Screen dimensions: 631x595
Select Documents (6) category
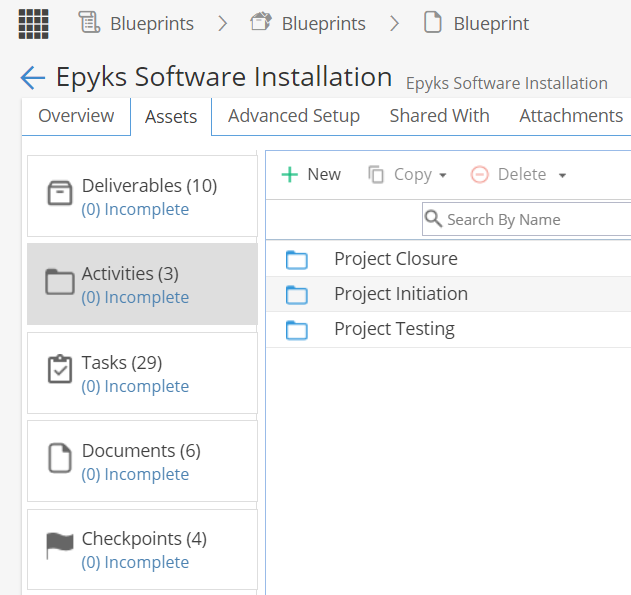tap(142, 461)
